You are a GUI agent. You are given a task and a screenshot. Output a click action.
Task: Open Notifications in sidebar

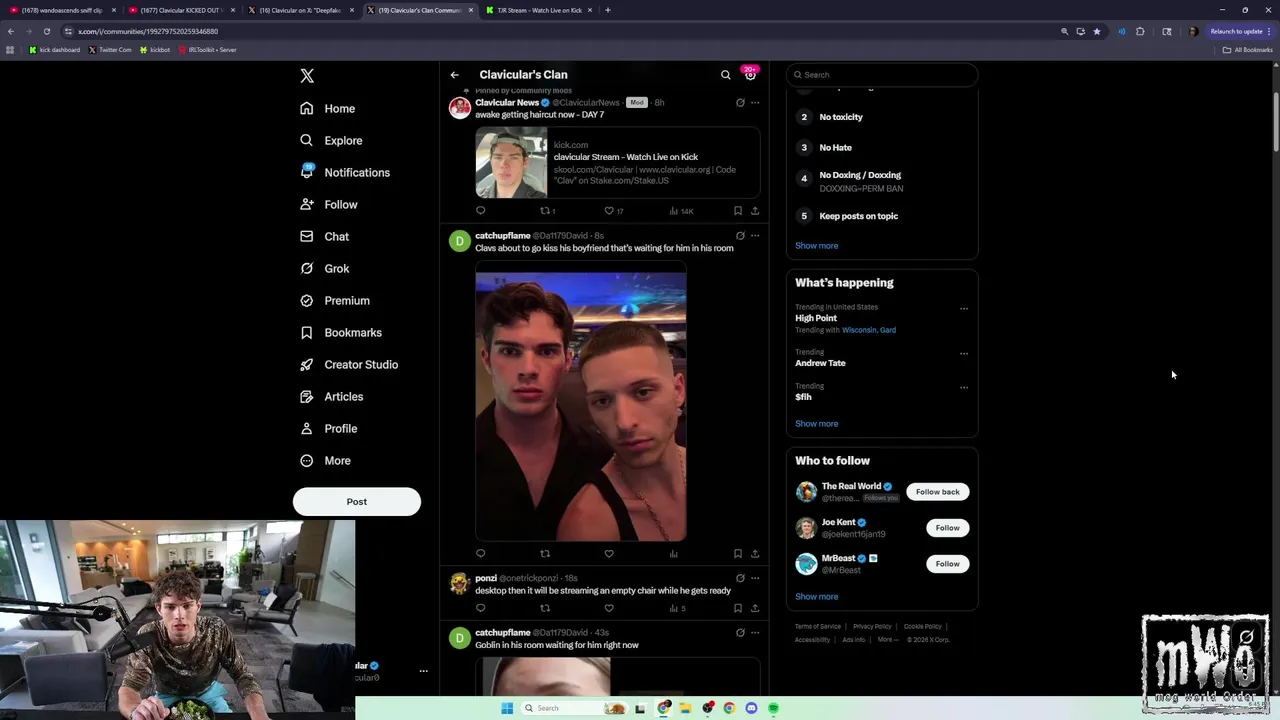(x=345, y=172)
